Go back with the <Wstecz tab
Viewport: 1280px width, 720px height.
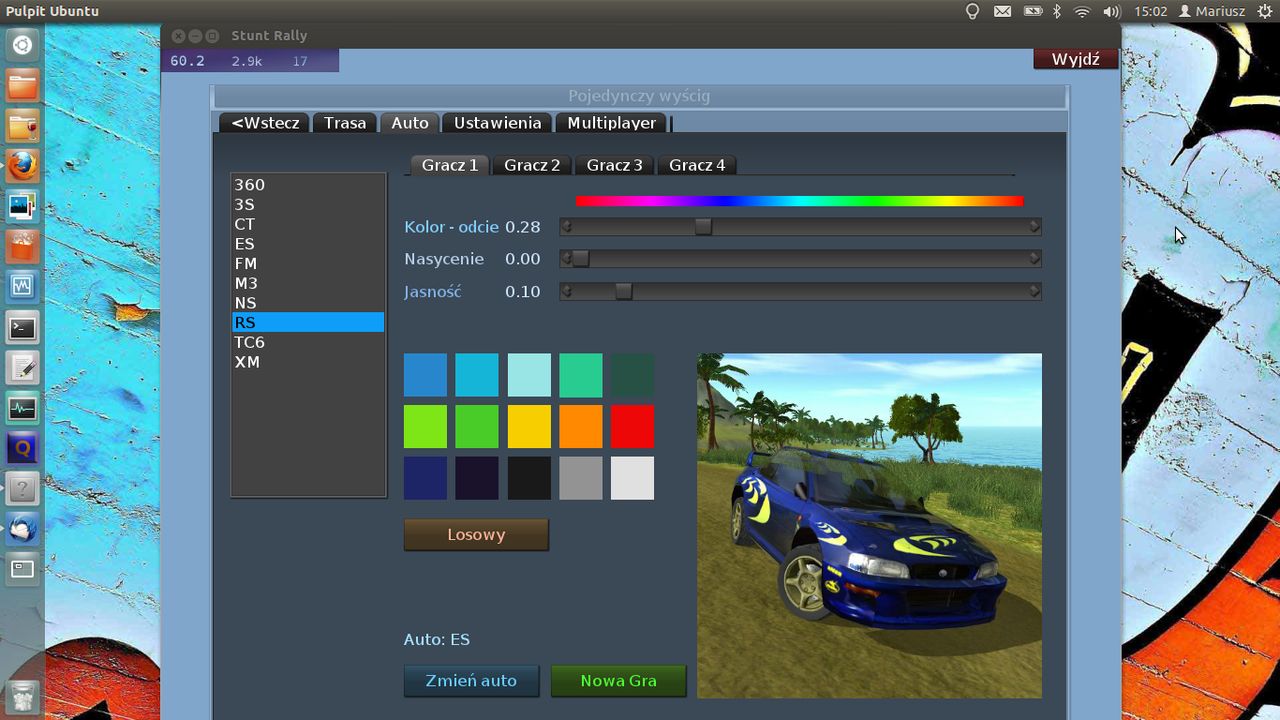tap(265, 122)
